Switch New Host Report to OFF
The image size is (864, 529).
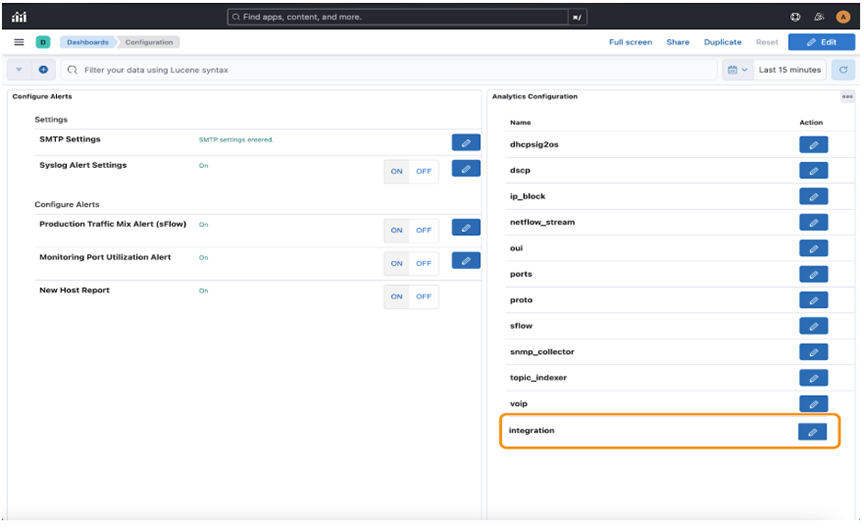(x=424, y=296)
